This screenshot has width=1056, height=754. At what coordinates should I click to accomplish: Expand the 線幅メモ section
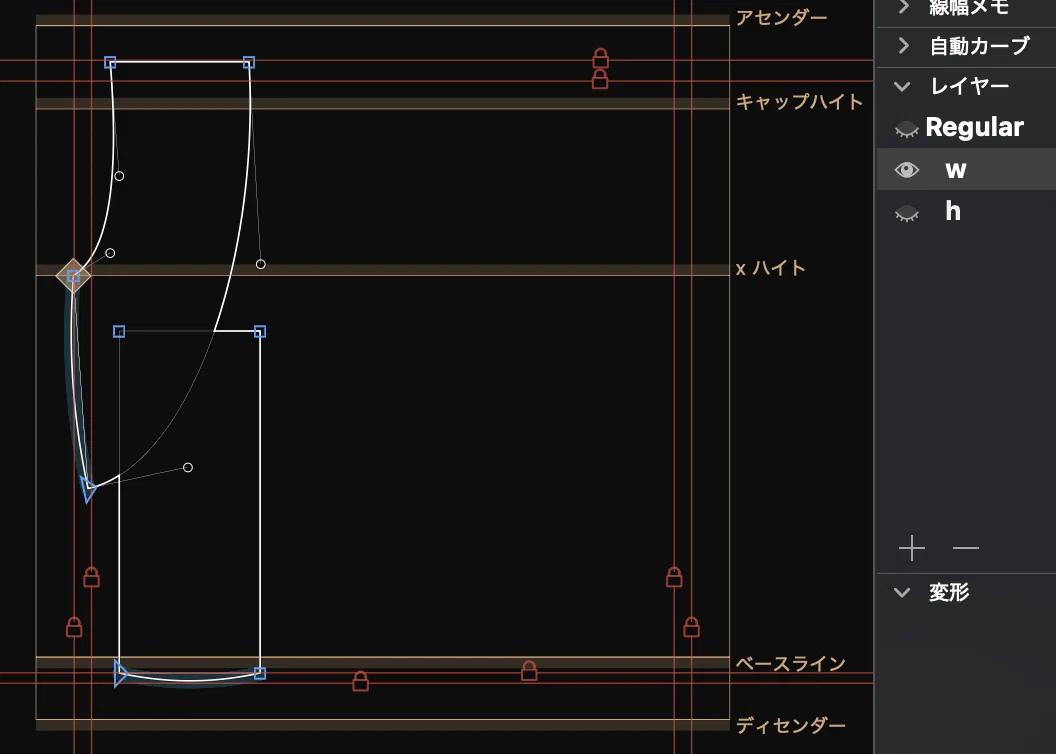[x=904, y=7]
